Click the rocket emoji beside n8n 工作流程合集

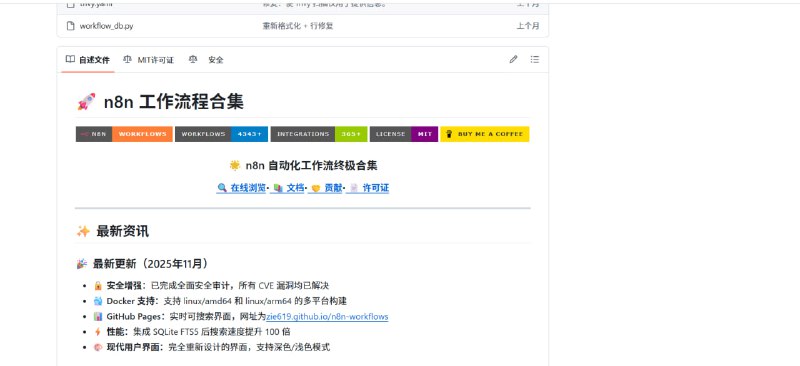pyautogui.click(x=86, y=102)
